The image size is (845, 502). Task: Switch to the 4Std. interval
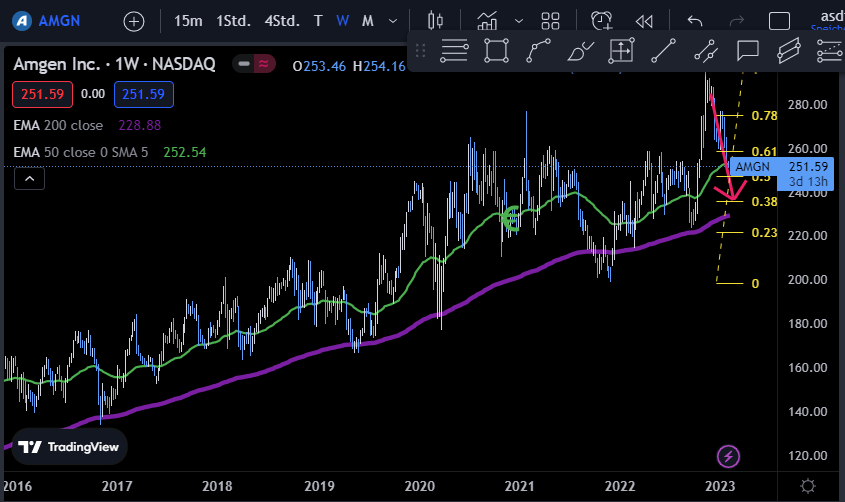(282, 21)
